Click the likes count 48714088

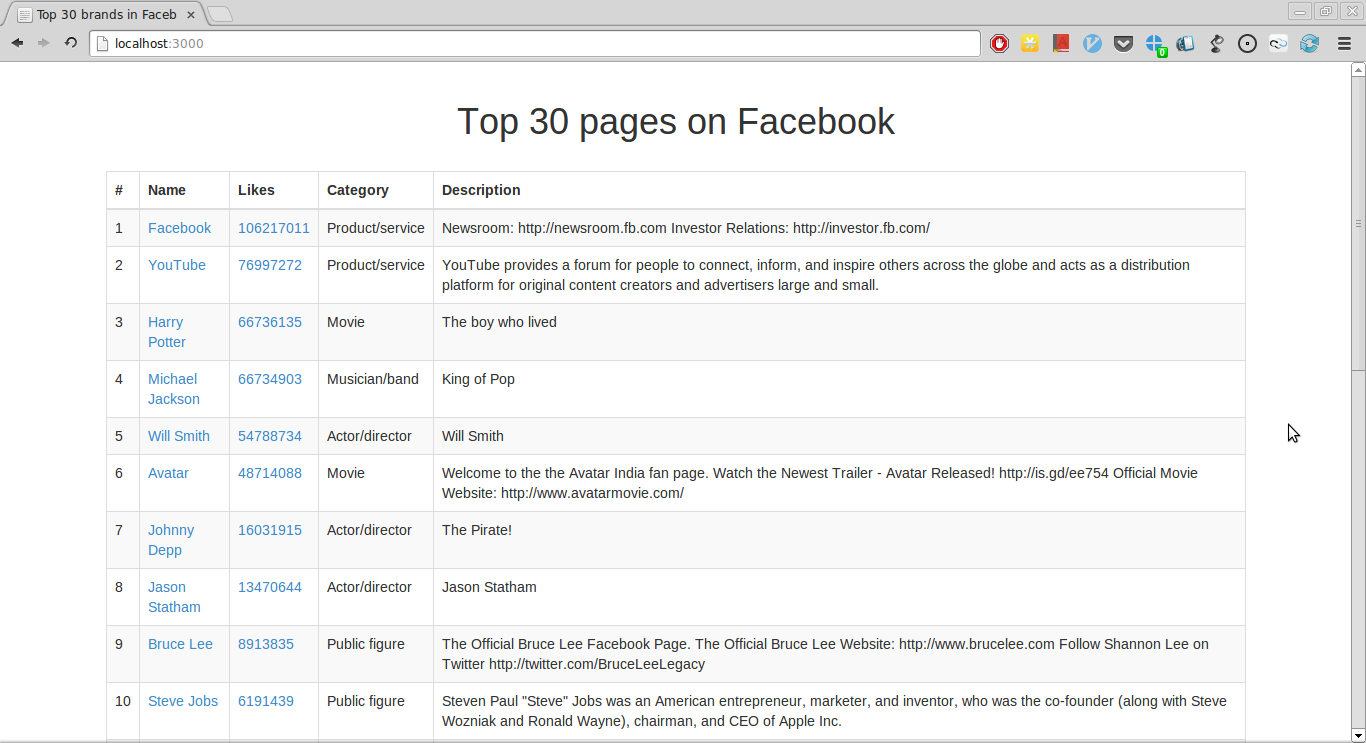coord(270,473)
